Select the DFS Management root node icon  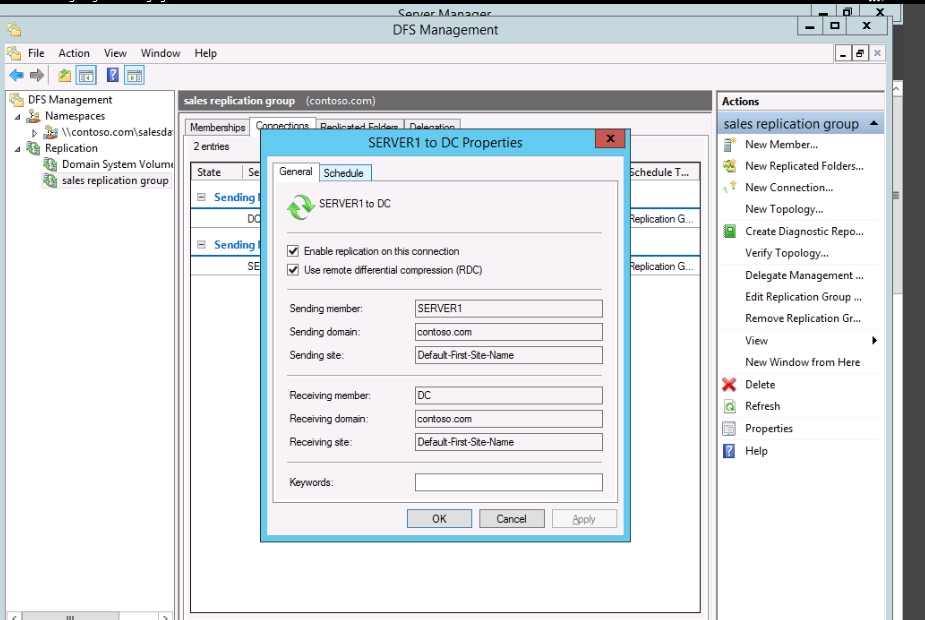coord(17,100)
